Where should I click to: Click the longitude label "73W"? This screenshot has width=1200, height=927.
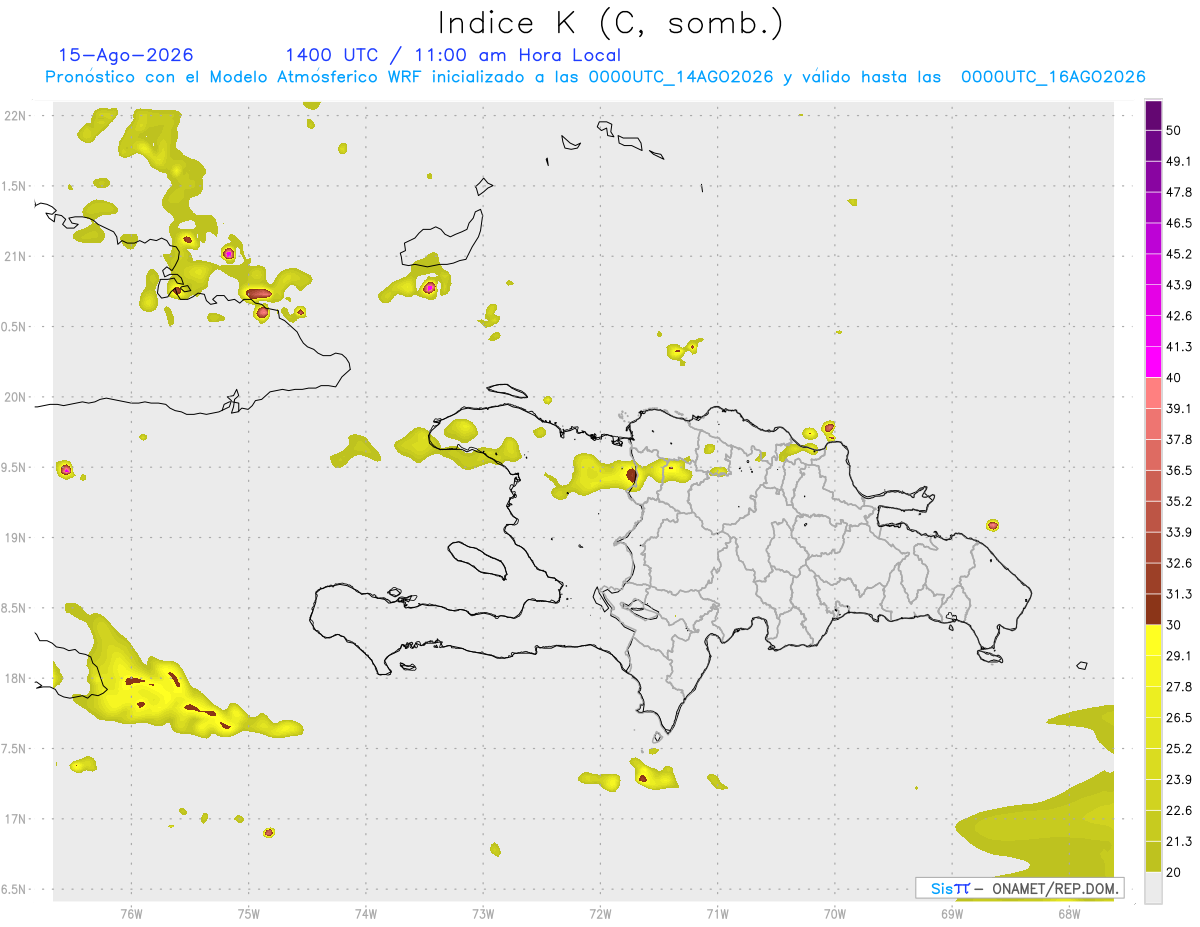[x=483, y=912]
